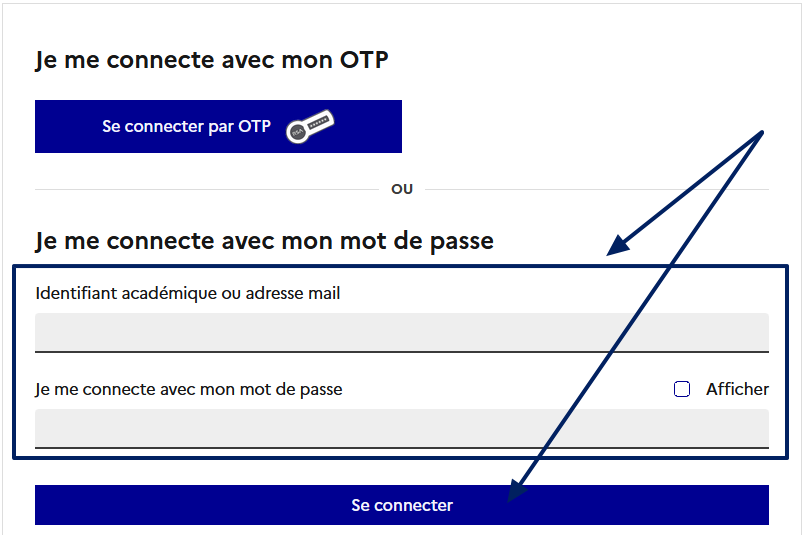Click the OU separator text
Viewport: 807px width, 535px height.
402,189
